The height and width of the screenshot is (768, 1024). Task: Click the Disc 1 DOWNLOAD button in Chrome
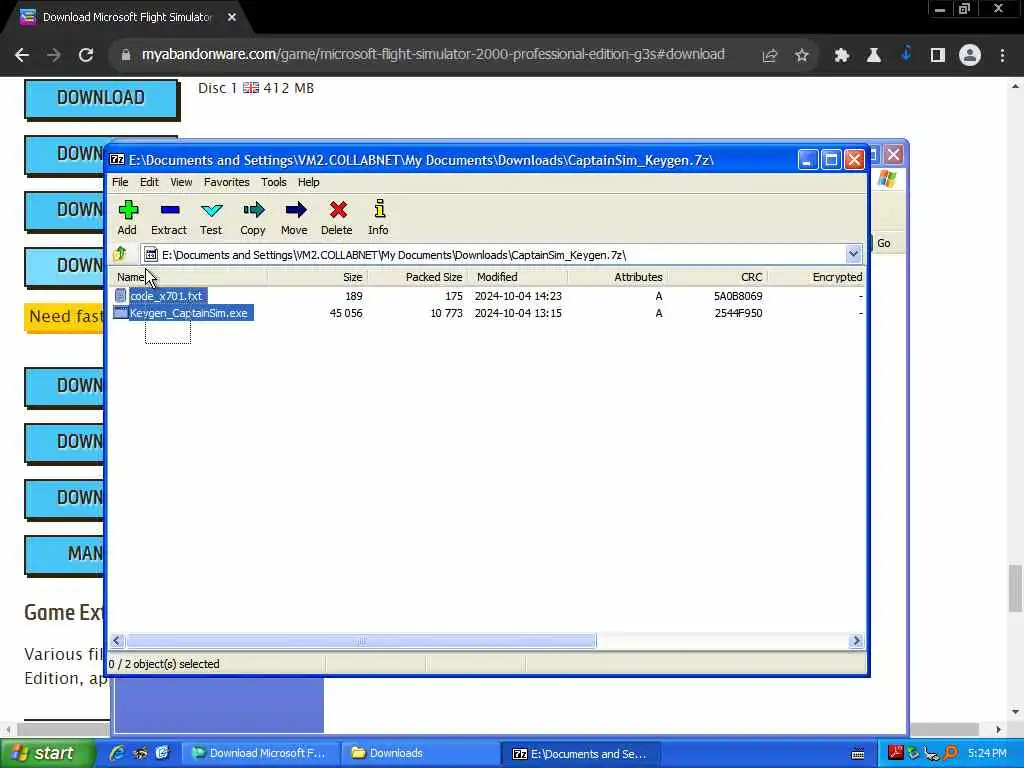[101, 99]
